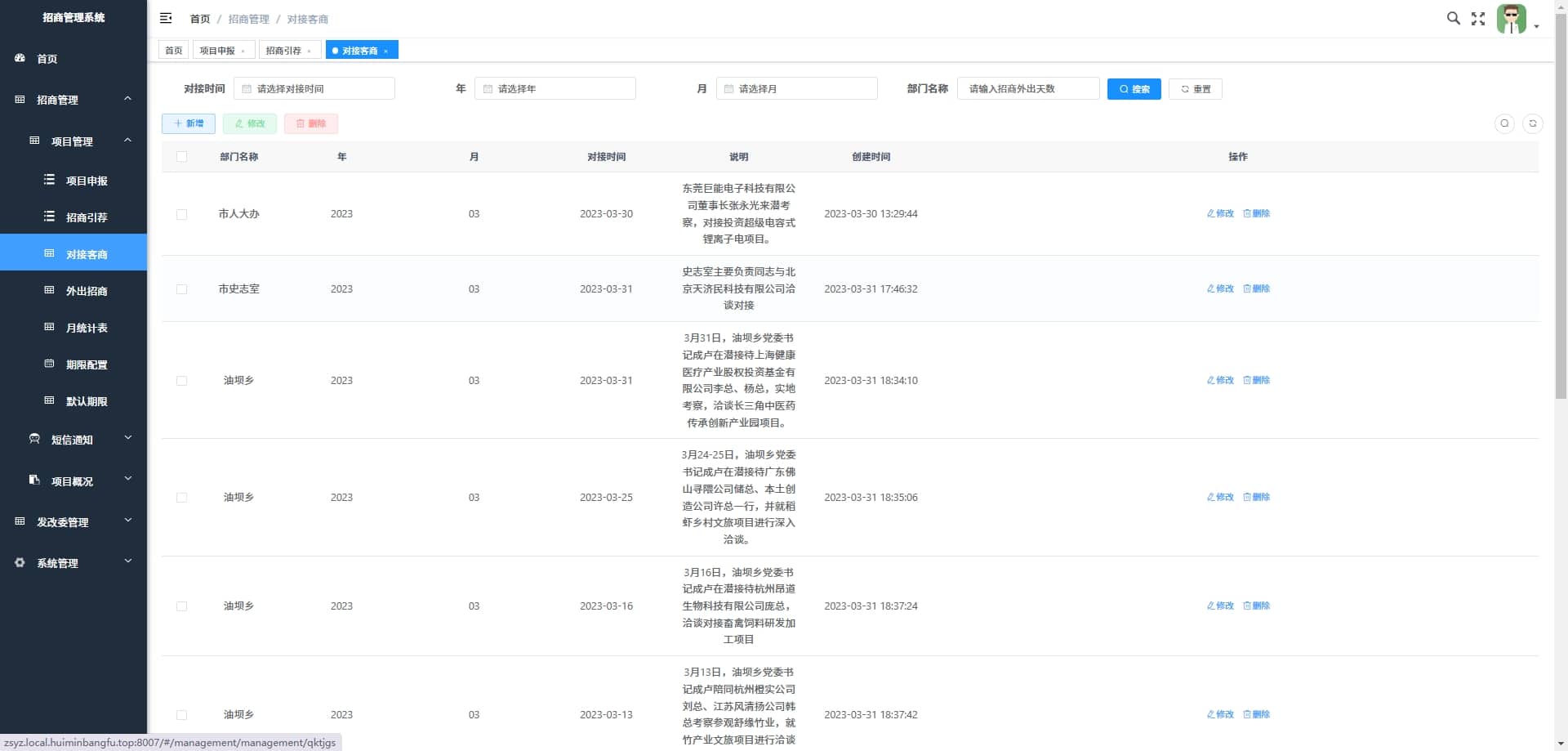Expand the 发改委管理 menu chevron
The width and height of the screenshot is (1568, 751).
pos(127,520)
